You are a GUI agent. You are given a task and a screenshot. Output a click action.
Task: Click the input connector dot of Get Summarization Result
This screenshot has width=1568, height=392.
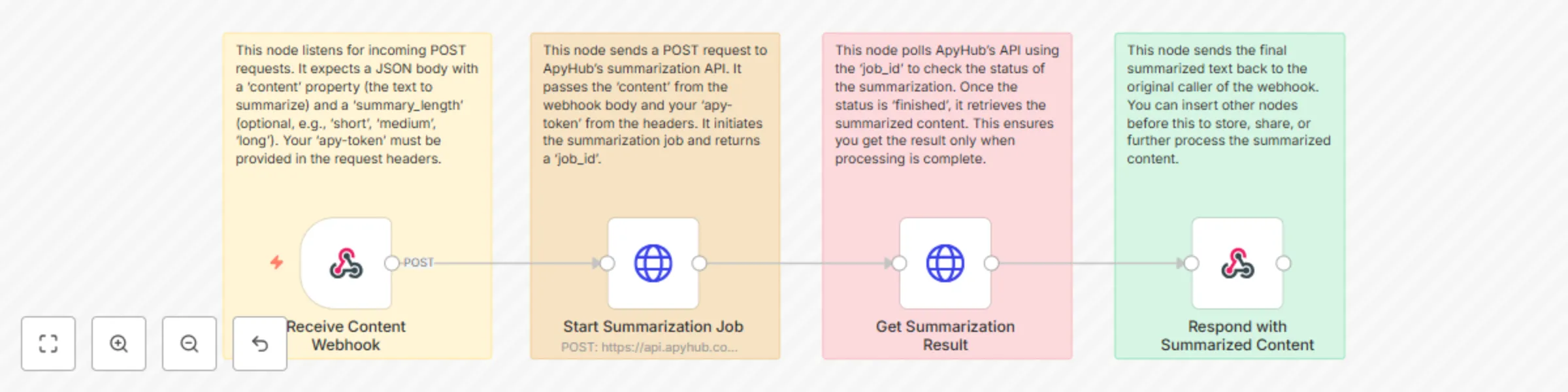[900, 264]
